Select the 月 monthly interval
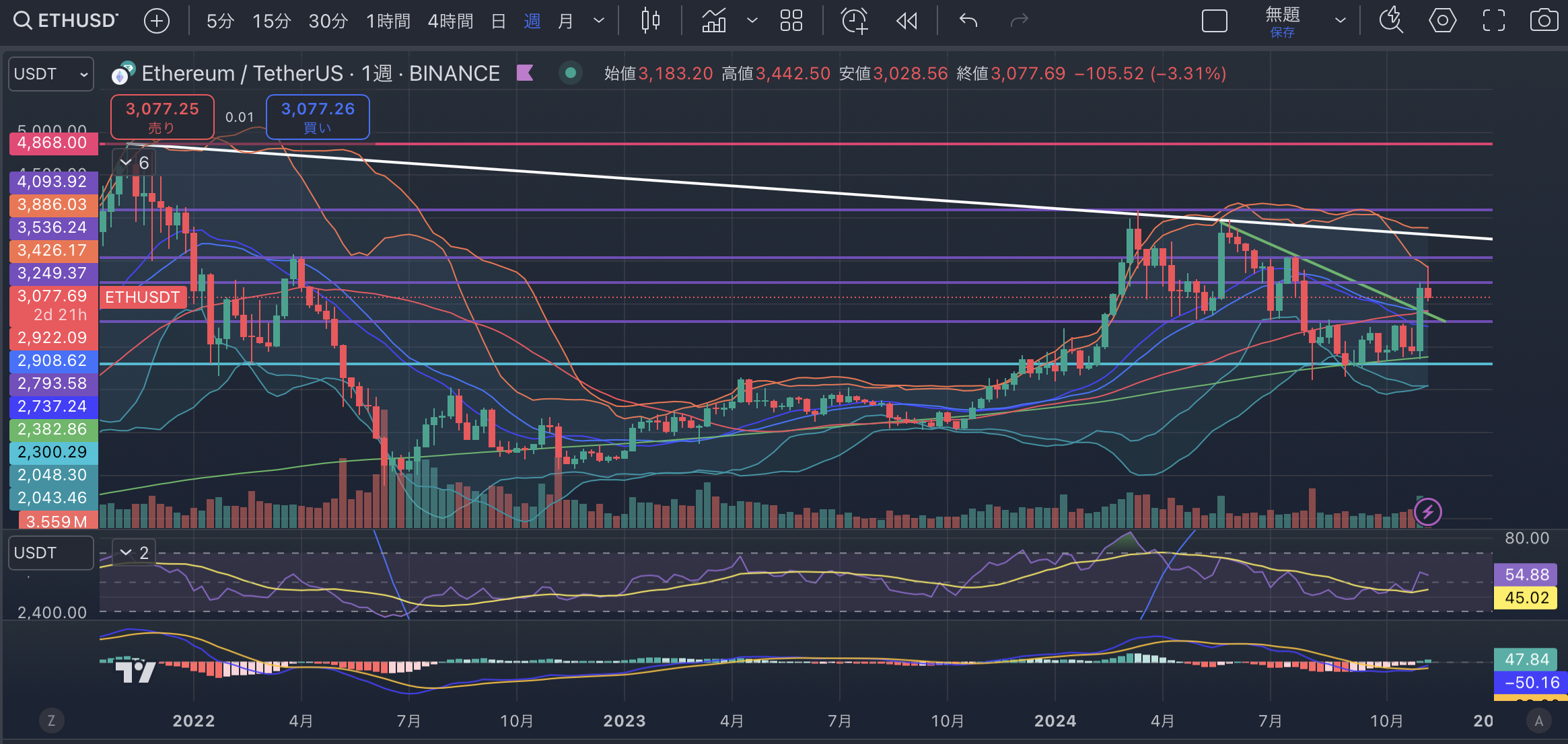 565,21
